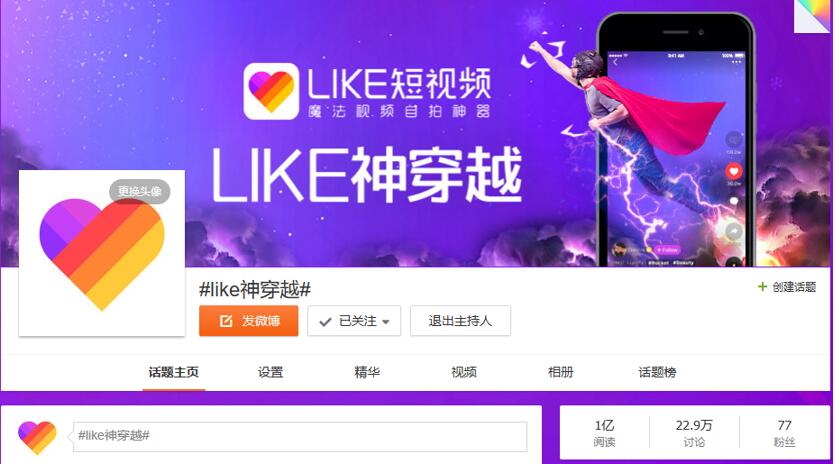Select the 话题榜 tab

[x=657, y=372]
